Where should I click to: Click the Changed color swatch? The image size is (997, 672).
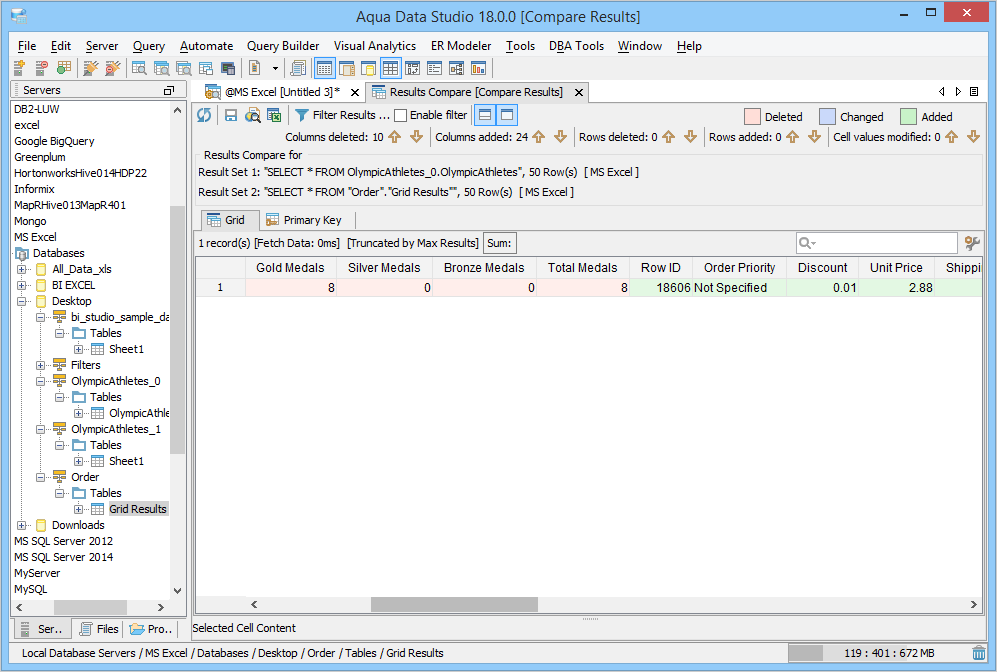pos(827,116)
